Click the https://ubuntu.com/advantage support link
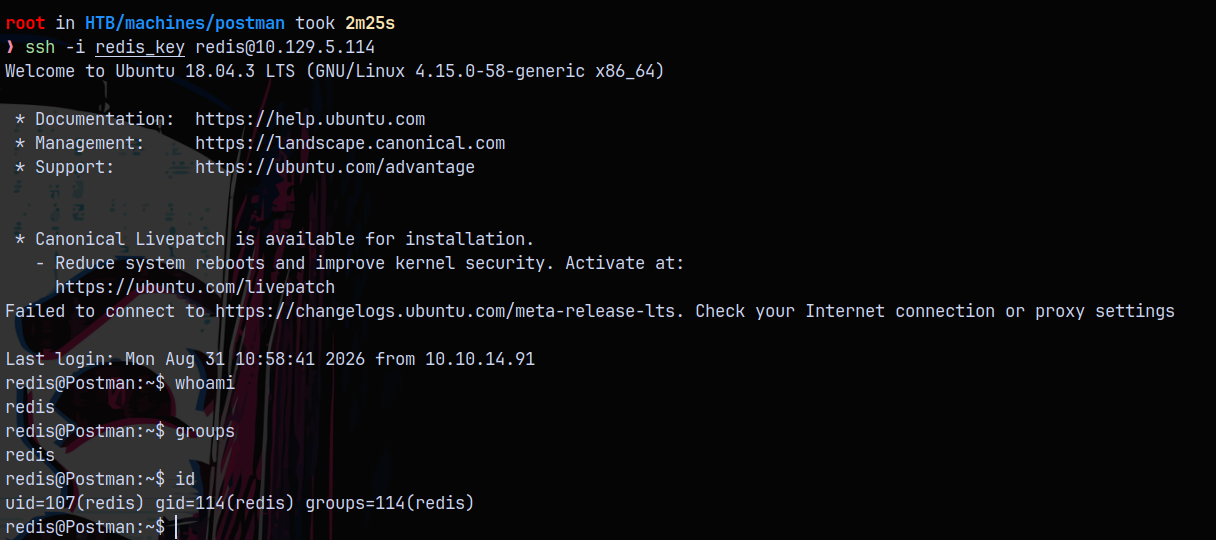Image resolution: width=1216 pixels, height=540 pixels. [x=335, y=167]
